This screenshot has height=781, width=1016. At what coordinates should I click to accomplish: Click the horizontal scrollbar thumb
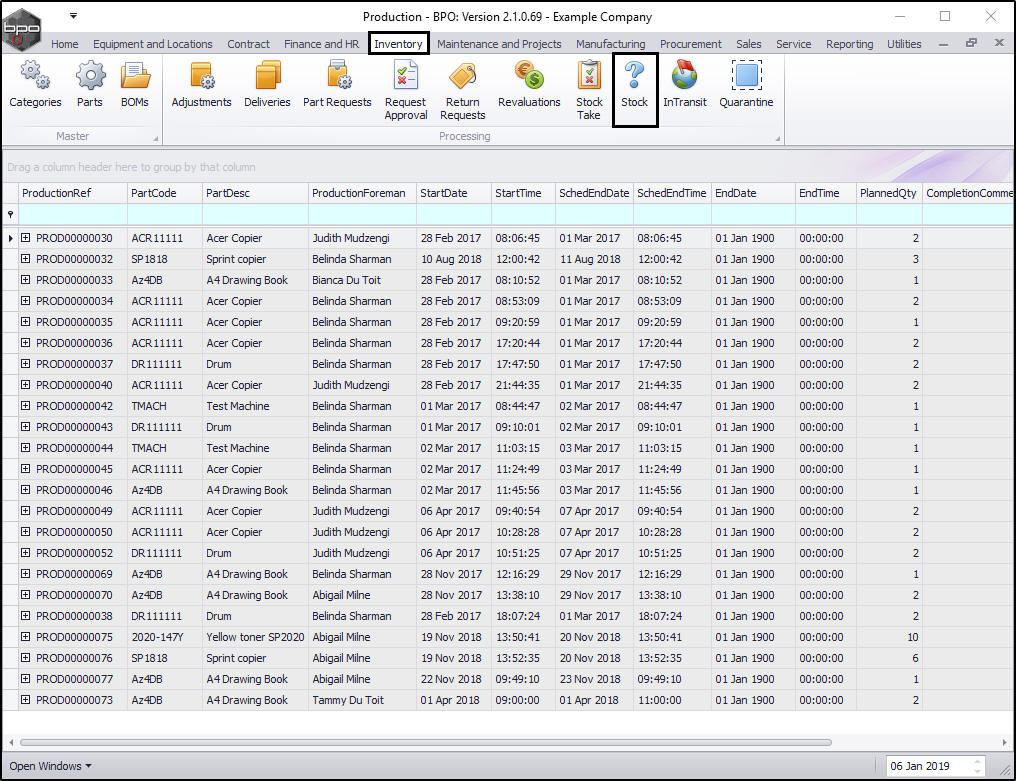[x=426, y=743]
